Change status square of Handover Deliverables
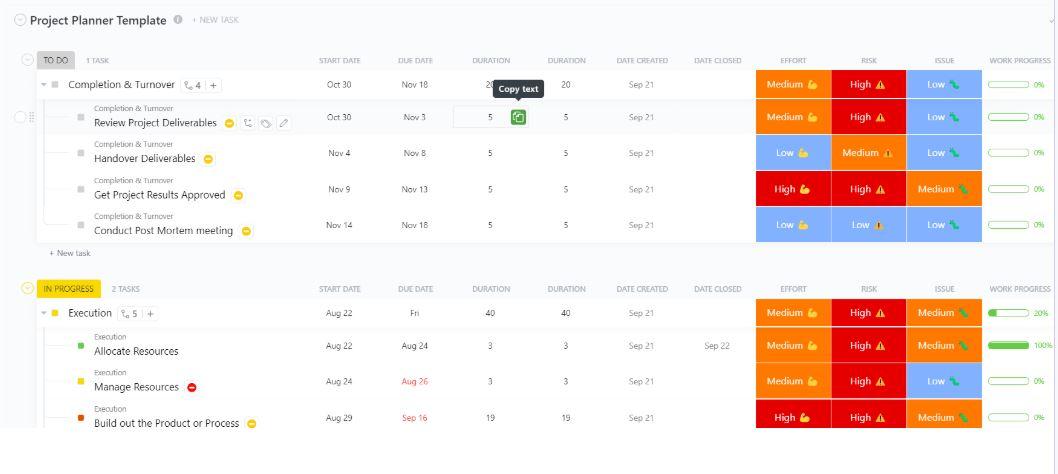 click(81, 153)
